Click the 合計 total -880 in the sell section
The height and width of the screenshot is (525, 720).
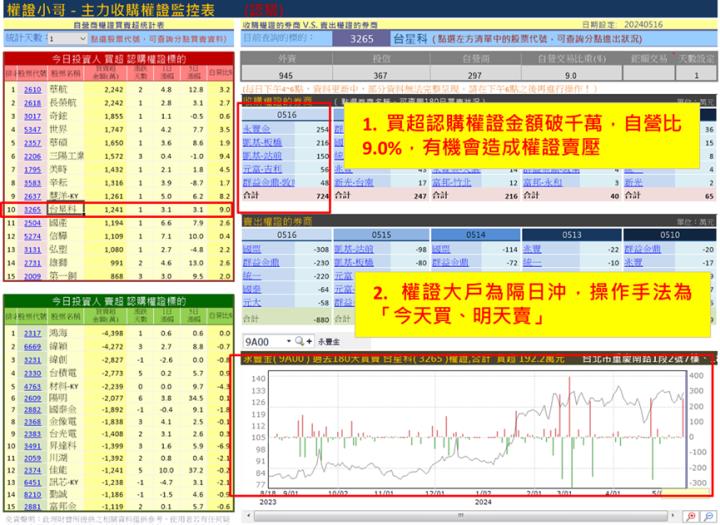pyautogui.click(x=321, y=319)
